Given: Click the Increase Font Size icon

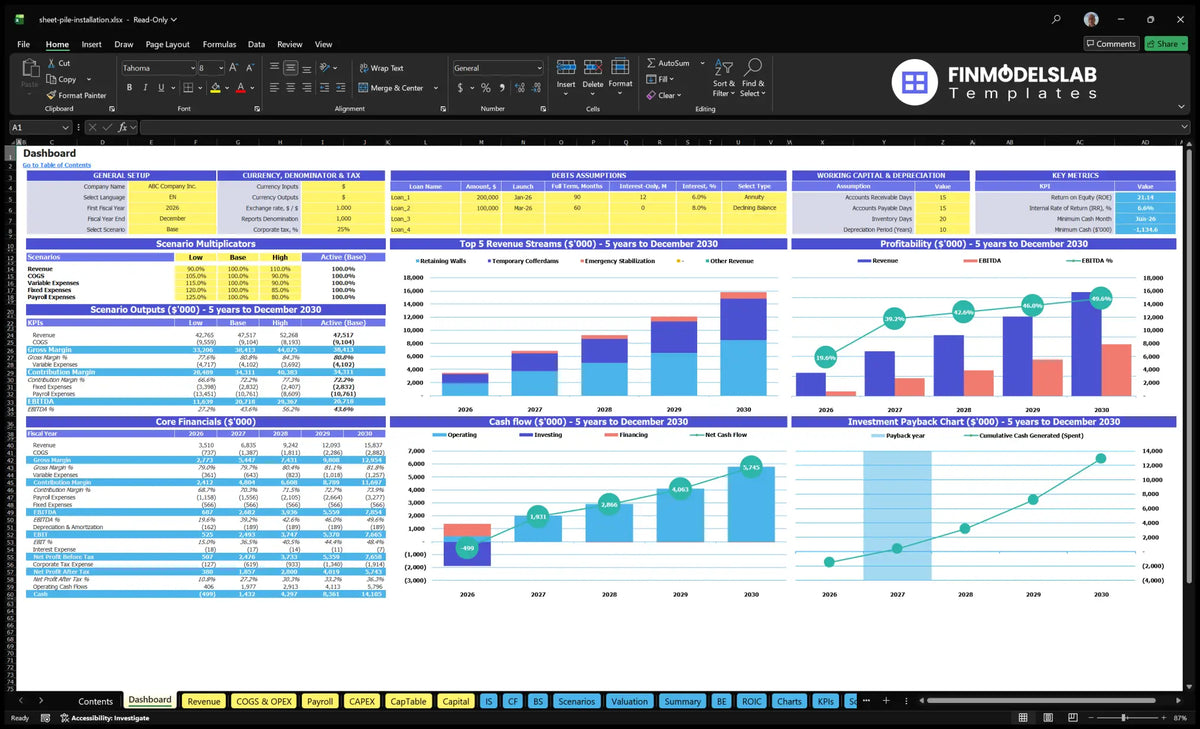Looking at the screenshot, I should point(234,68).
